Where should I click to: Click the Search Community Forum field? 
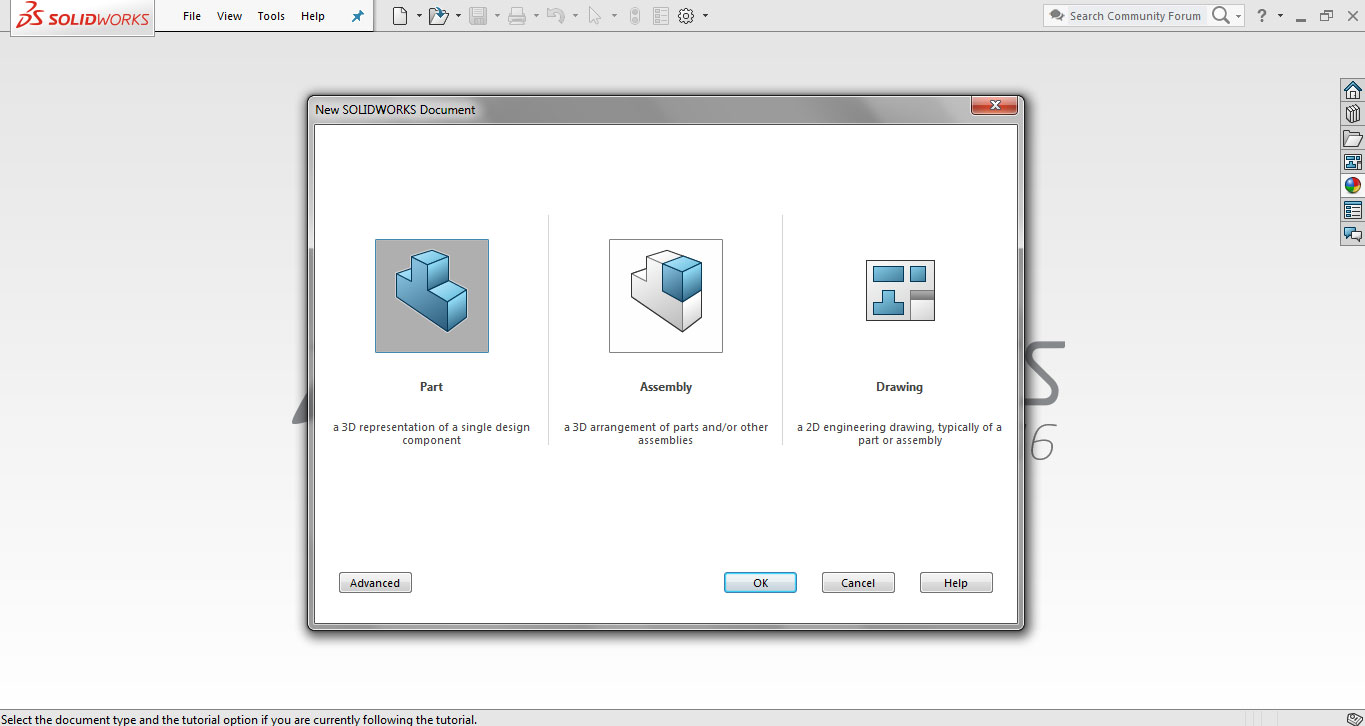1135,16
